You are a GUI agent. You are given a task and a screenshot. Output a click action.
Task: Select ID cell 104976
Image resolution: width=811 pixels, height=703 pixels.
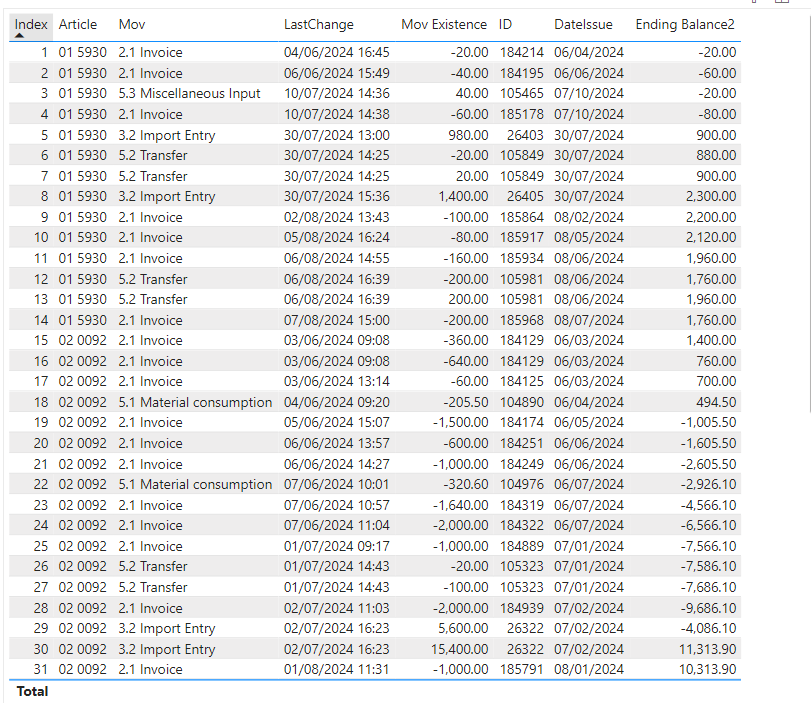pyautogui.click(x=521, y=485)
